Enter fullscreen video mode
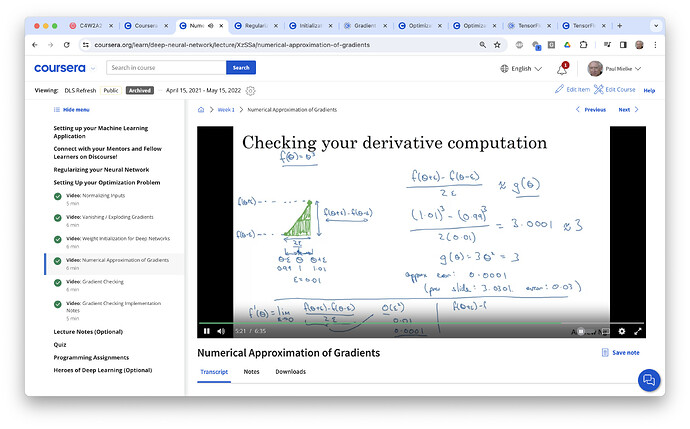690x429 pixels. click(638, 331)
